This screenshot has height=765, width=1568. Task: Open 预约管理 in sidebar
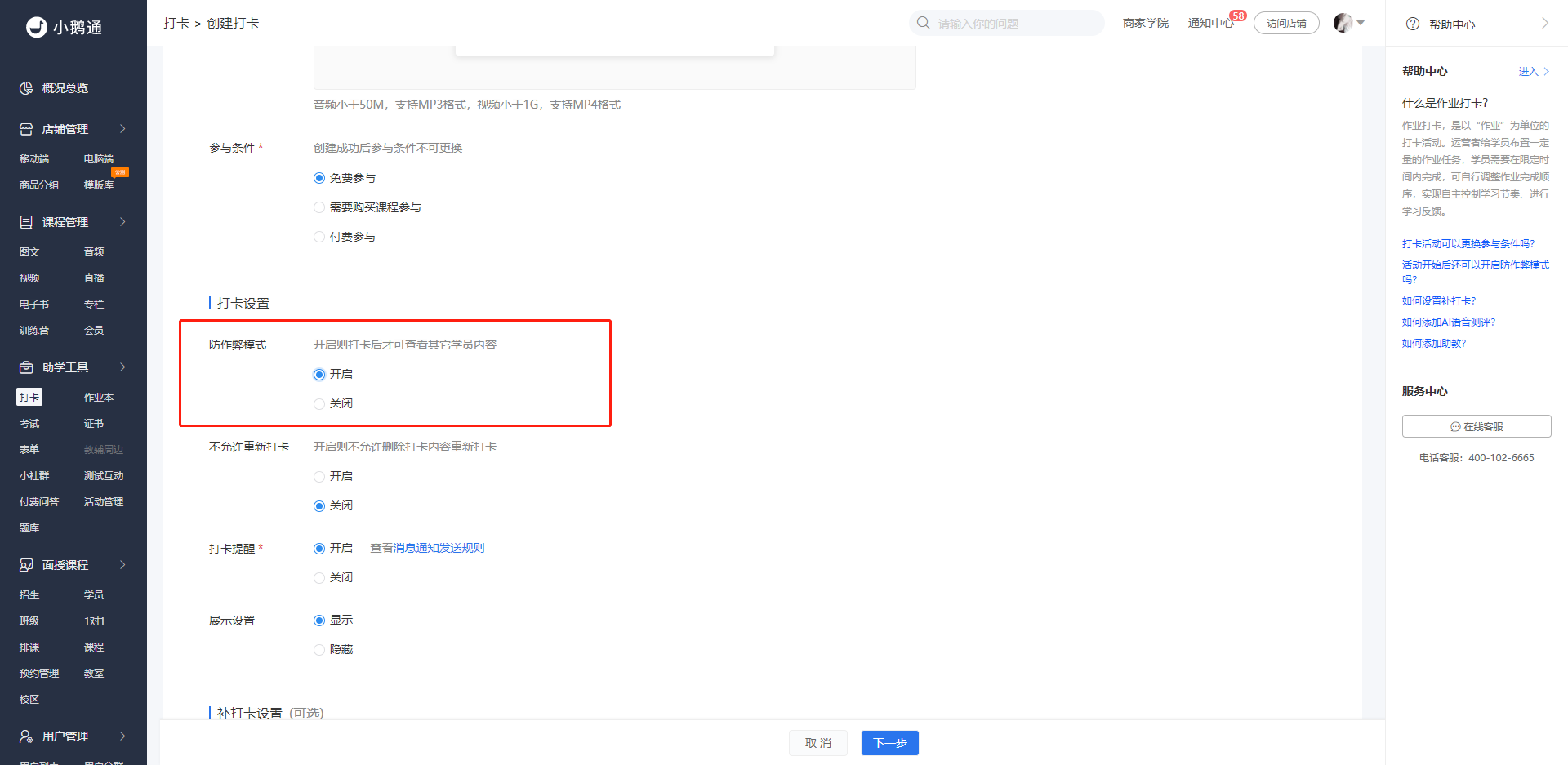tap(39, 674)
